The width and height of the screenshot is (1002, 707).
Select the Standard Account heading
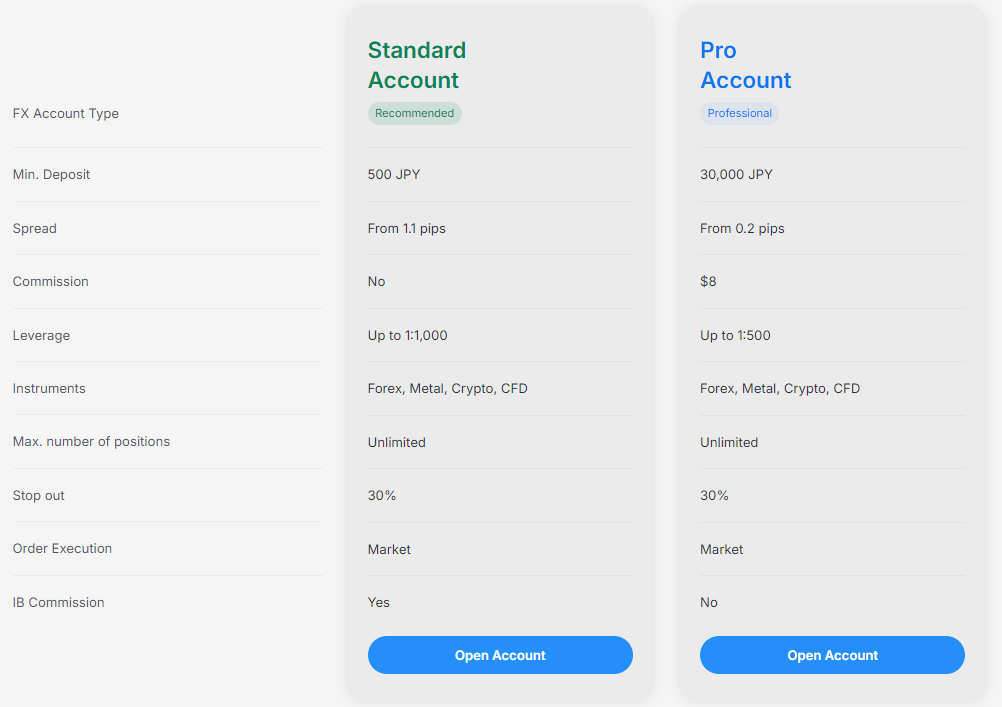click(417, 65)
